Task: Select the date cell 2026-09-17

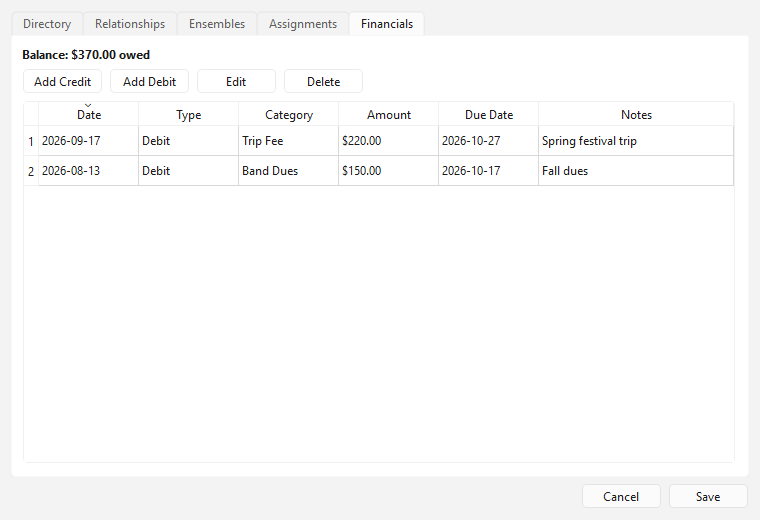Action: [89, 141]
